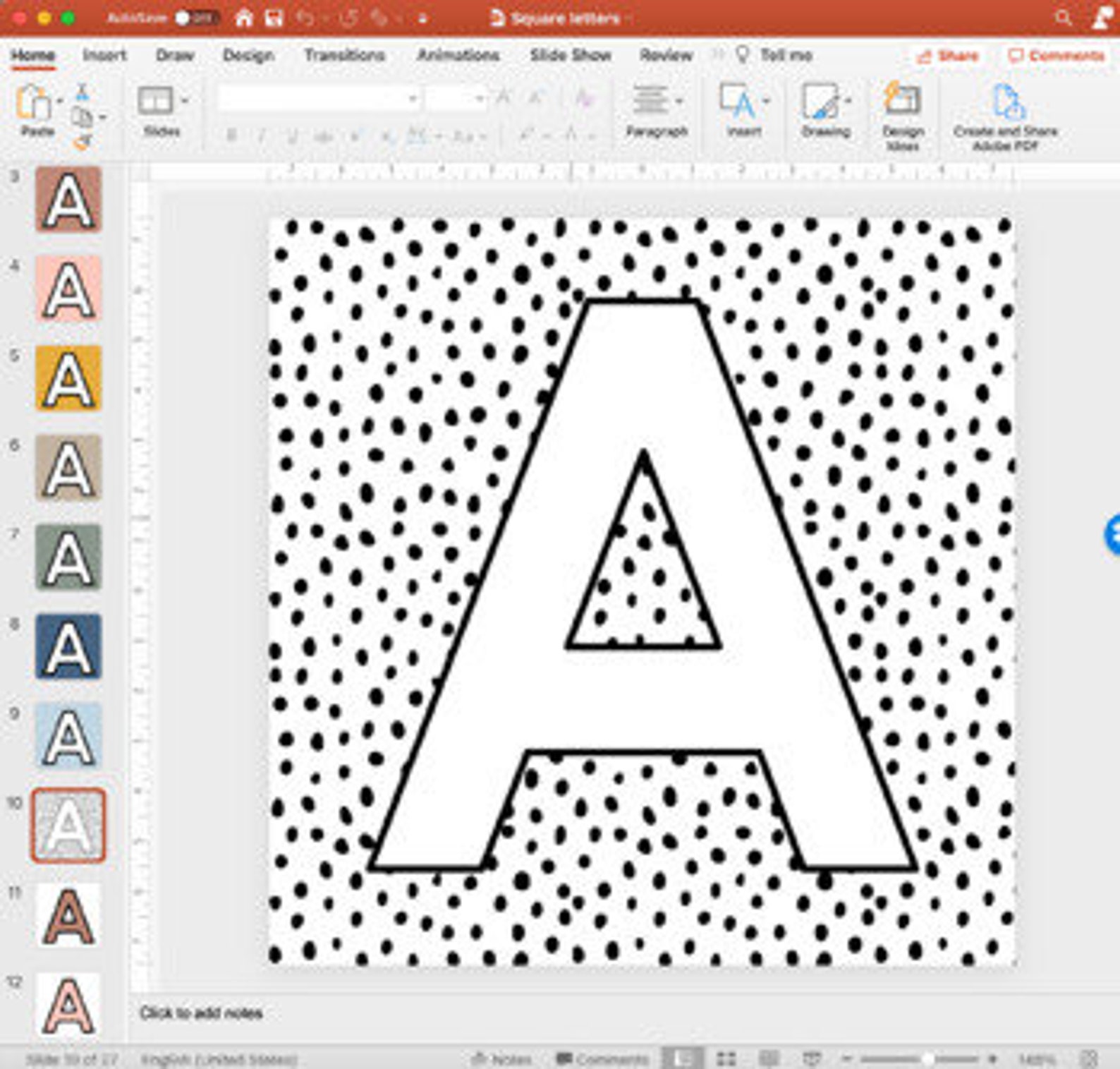The width and height of the screenshot is (1120, 1069).
Task: Click the Undo arrow icon
Action: click(306, 18)
